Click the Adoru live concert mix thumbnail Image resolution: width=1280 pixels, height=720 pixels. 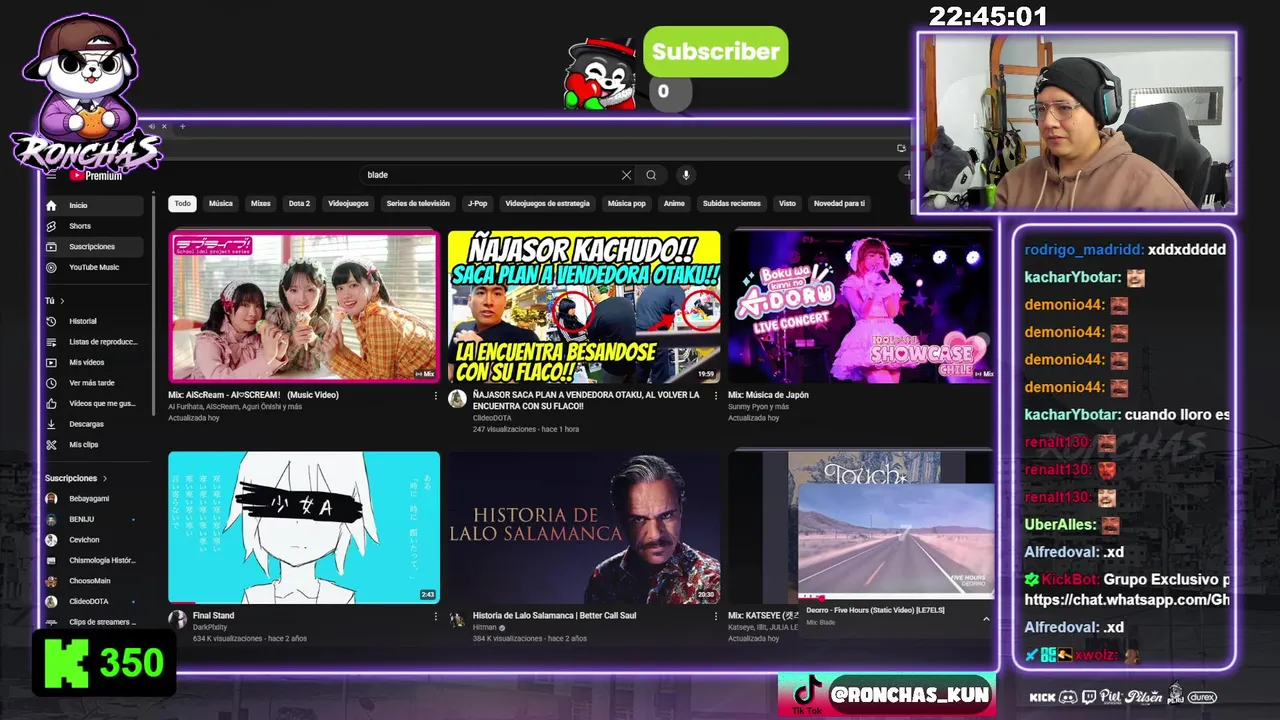pyautogui.click(x=861, y=307)
